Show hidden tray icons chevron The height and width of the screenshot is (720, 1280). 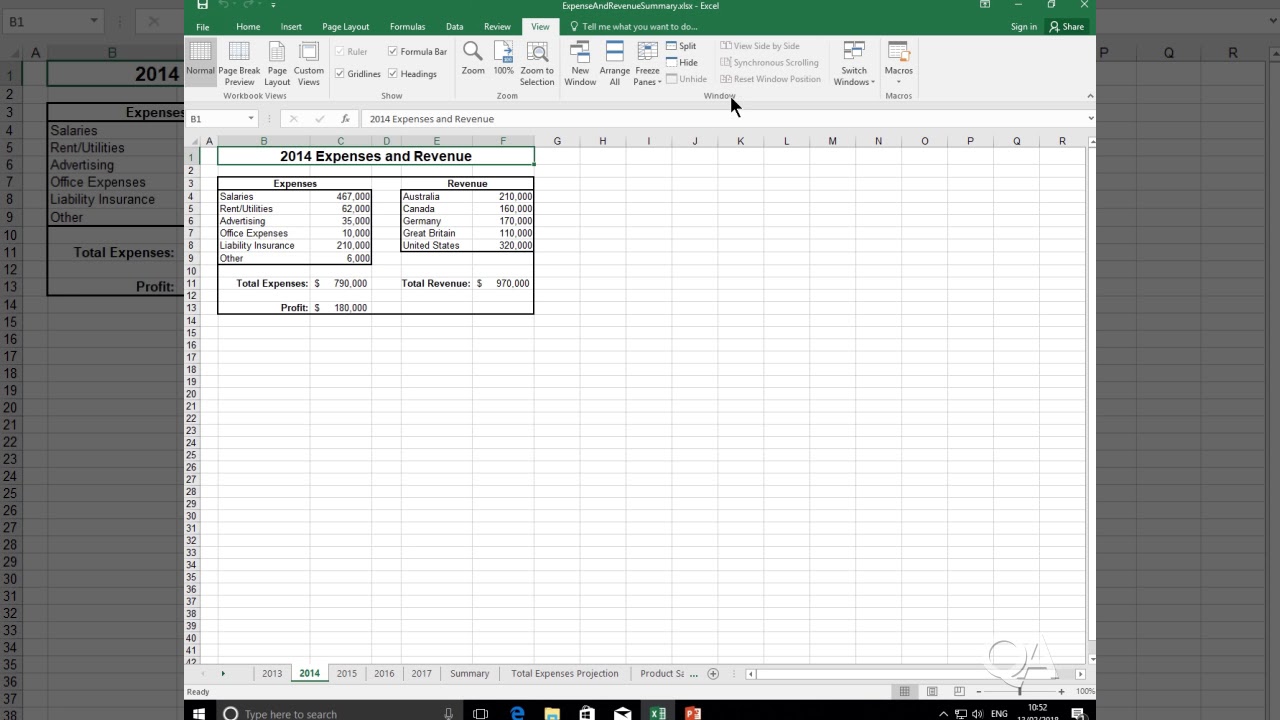pos(943,713)
